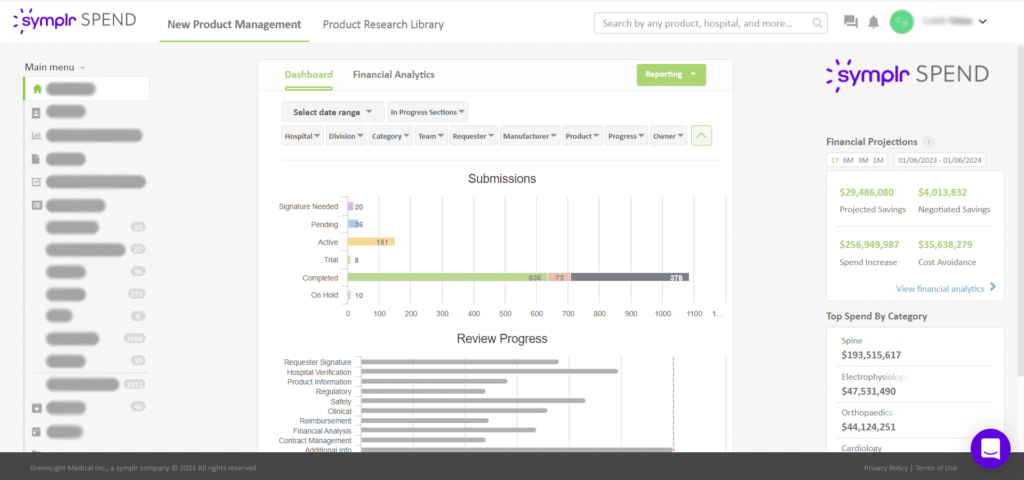Image resolution: width=1024 pixels, height=480 pixels.
Task: Open the Progress filter dropdown
Action: pos(626,136)
